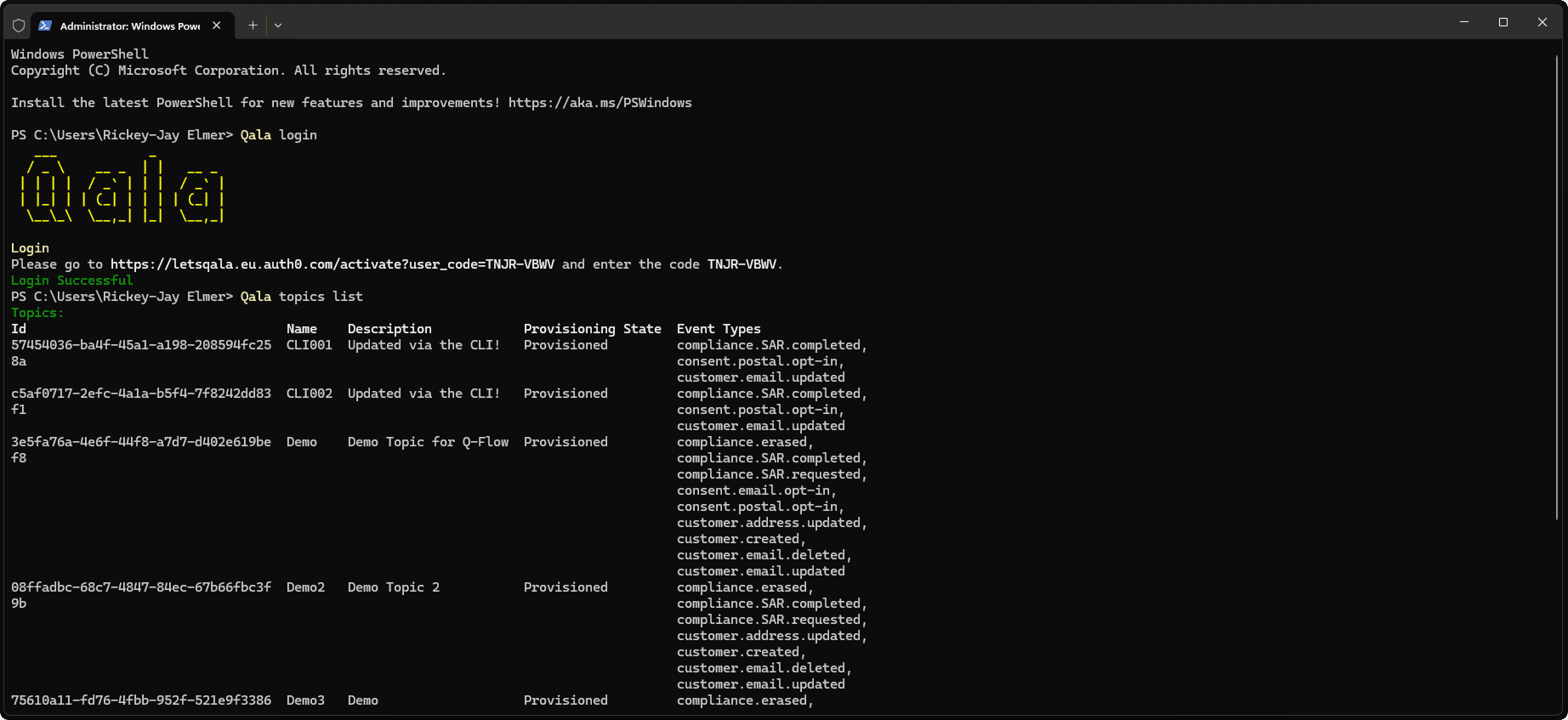Screen dimensions: 1568x720
Task: Click the Provisioning State column header
Action: point(592,329)
